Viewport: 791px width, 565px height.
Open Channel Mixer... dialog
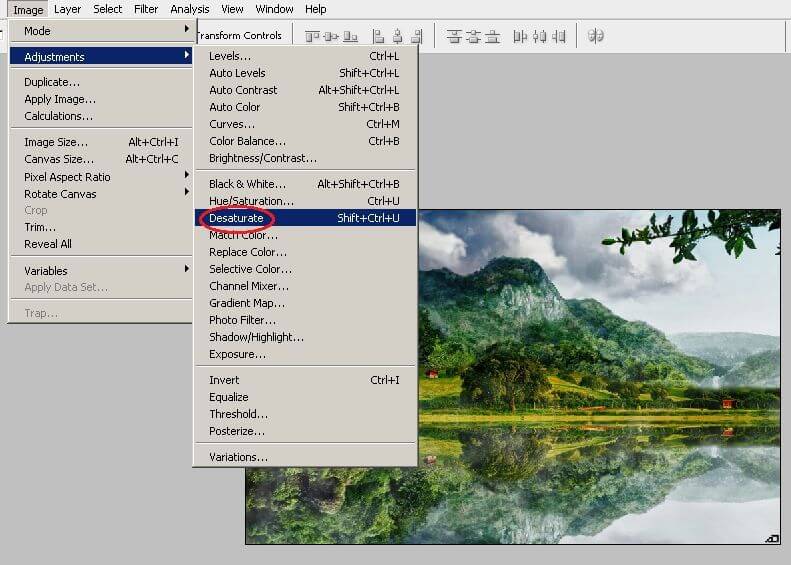tap(306, 286)
